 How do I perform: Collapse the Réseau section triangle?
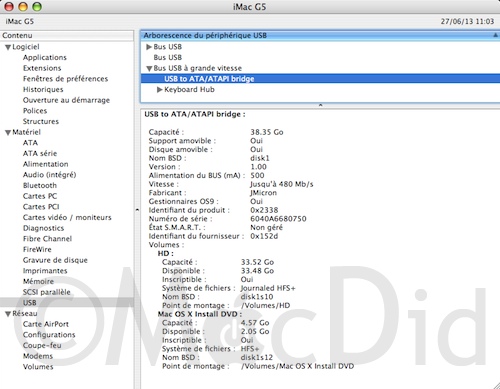pyautogui.click(x=8, y=314)
